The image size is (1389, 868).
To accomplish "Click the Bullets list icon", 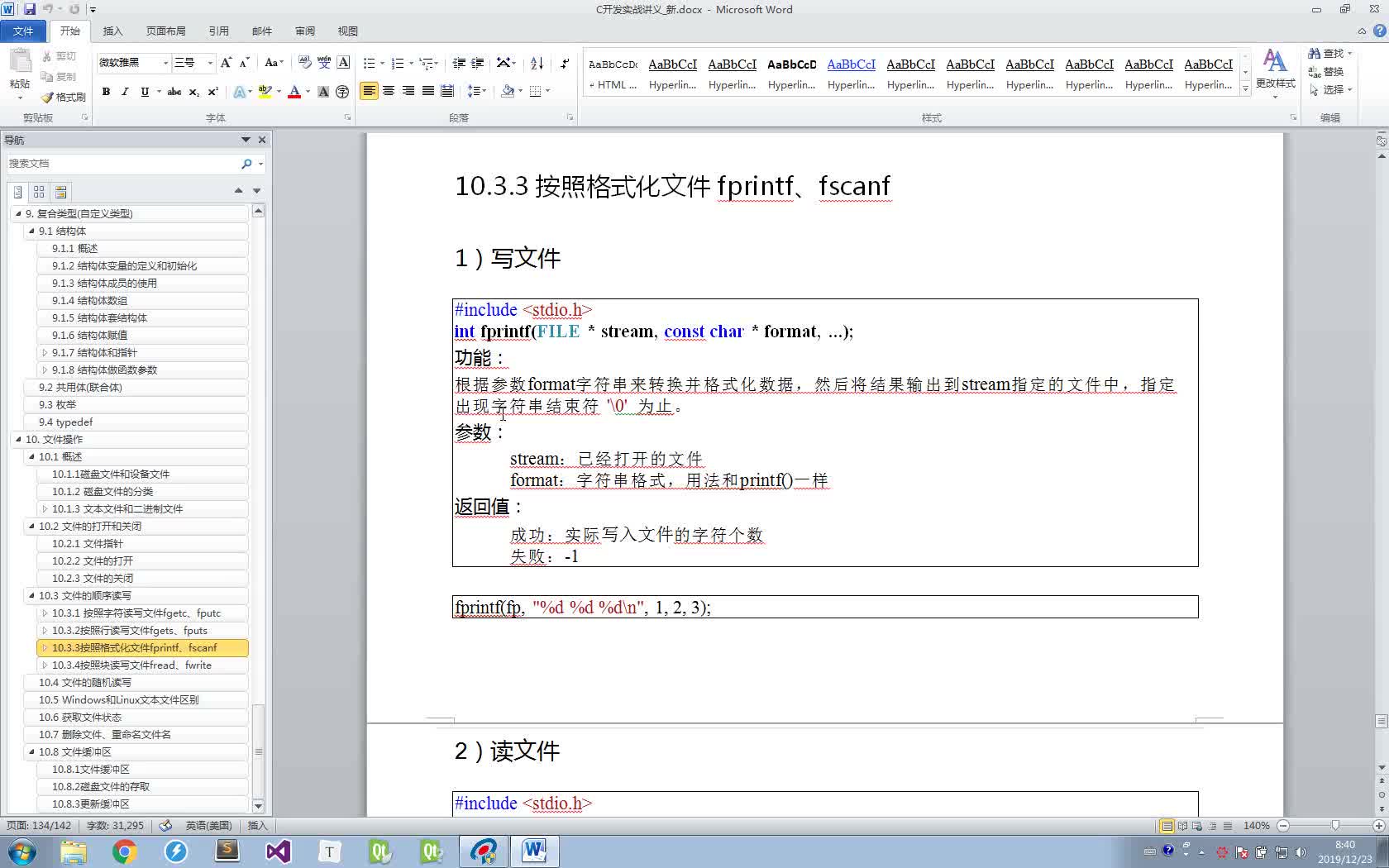I will [369, 63].
